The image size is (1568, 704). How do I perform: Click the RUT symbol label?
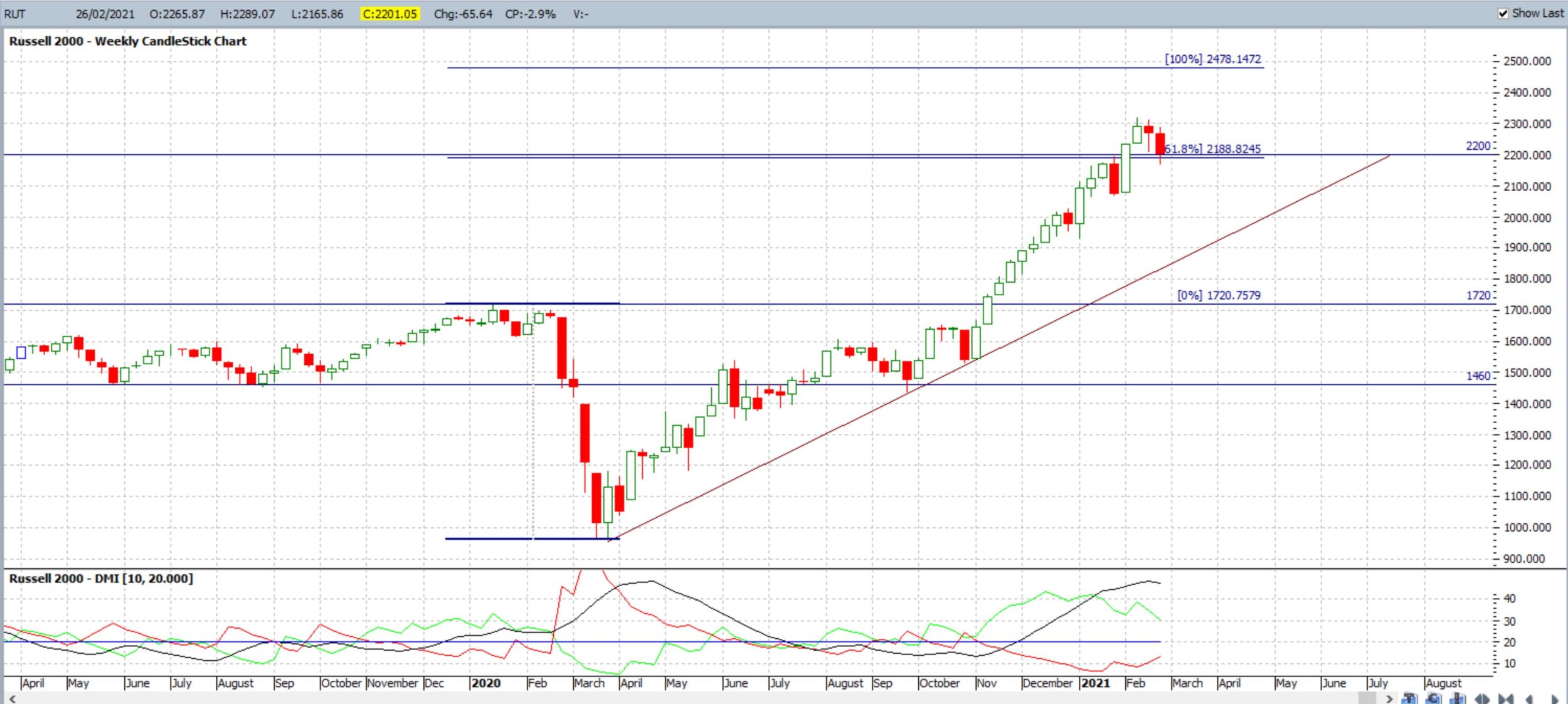pos(14,14)
